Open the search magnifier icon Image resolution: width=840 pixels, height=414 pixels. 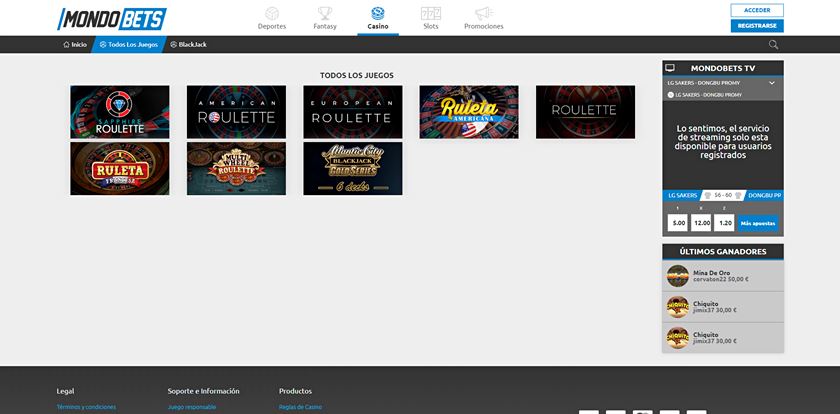click(774, 44)
